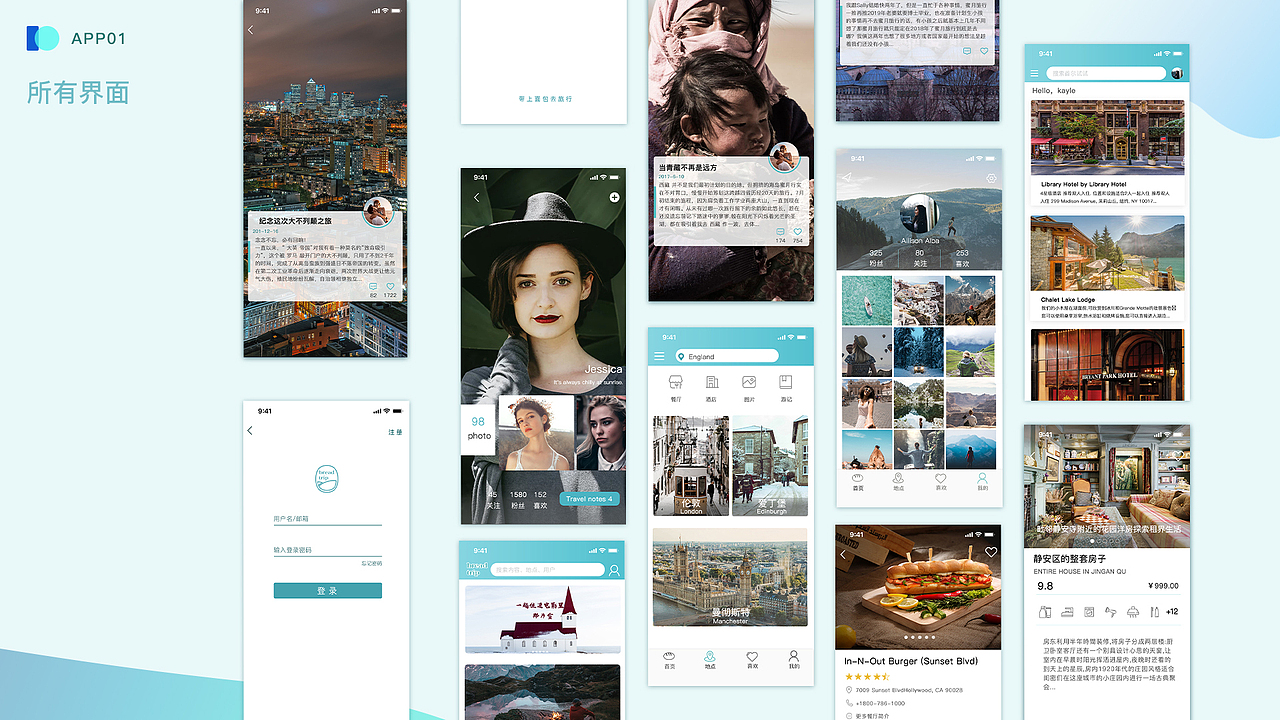Tap author avatar on 当青藏不再是远方 card

[784, 157]
